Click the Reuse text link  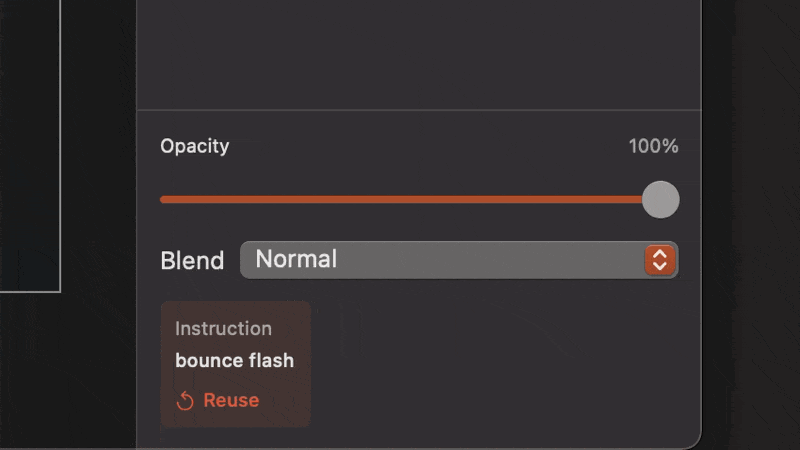click(231, 401)
